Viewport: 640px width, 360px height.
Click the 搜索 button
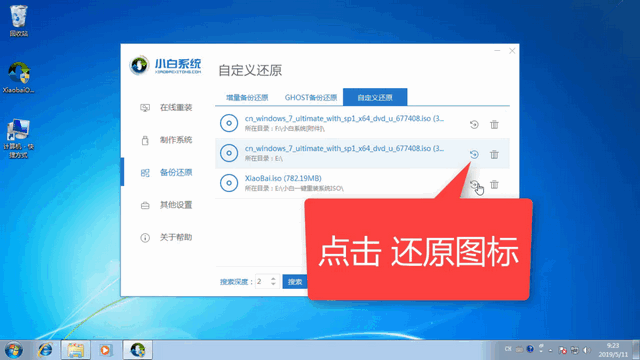pos(295,282)
